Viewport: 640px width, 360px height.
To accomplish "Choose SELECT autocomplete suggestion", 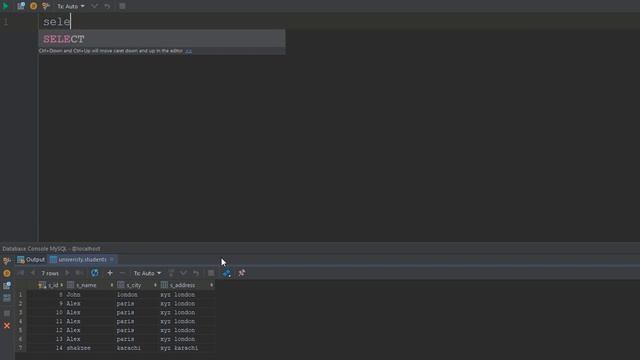I will [162, 39].
